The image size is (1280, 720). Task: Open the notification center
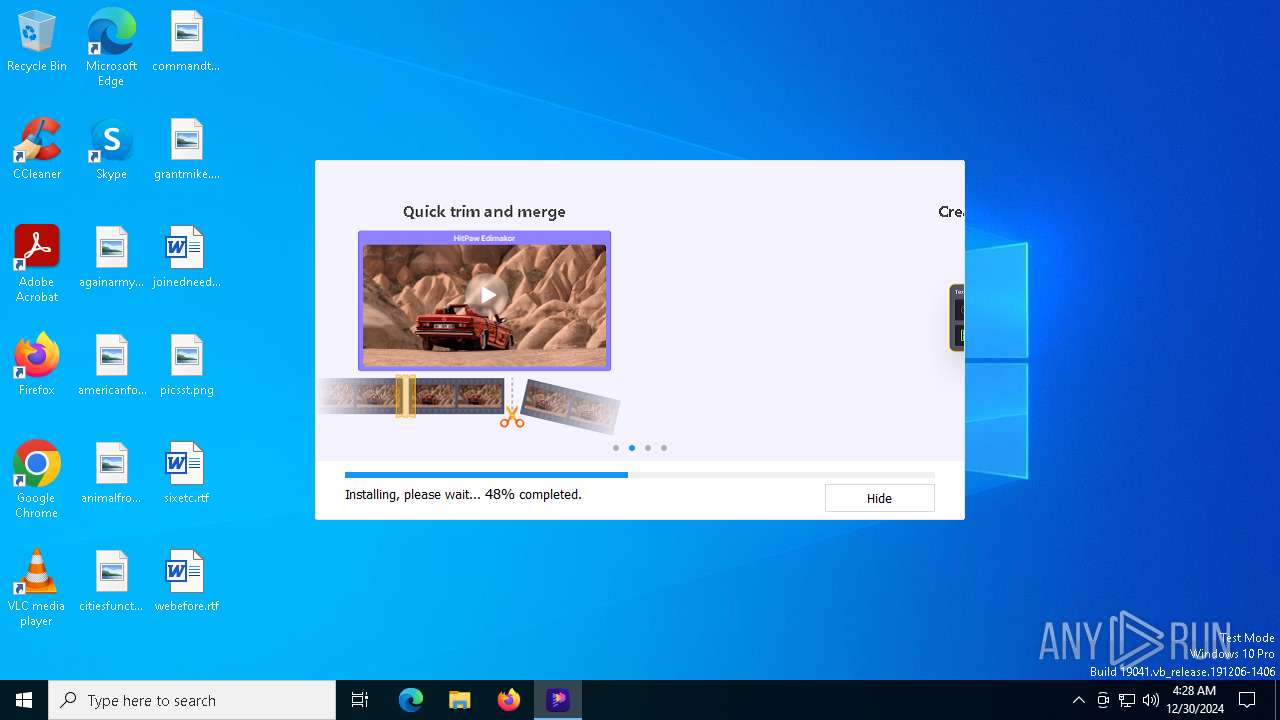[1247, 700]
